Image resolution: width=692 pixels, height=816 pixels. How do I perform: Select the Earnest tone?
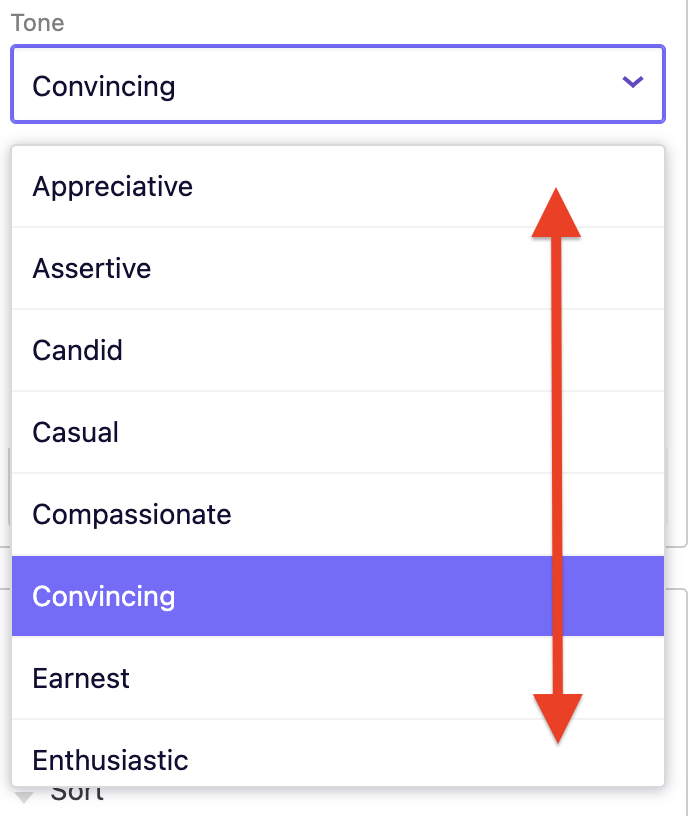click(x=80, y=678)
